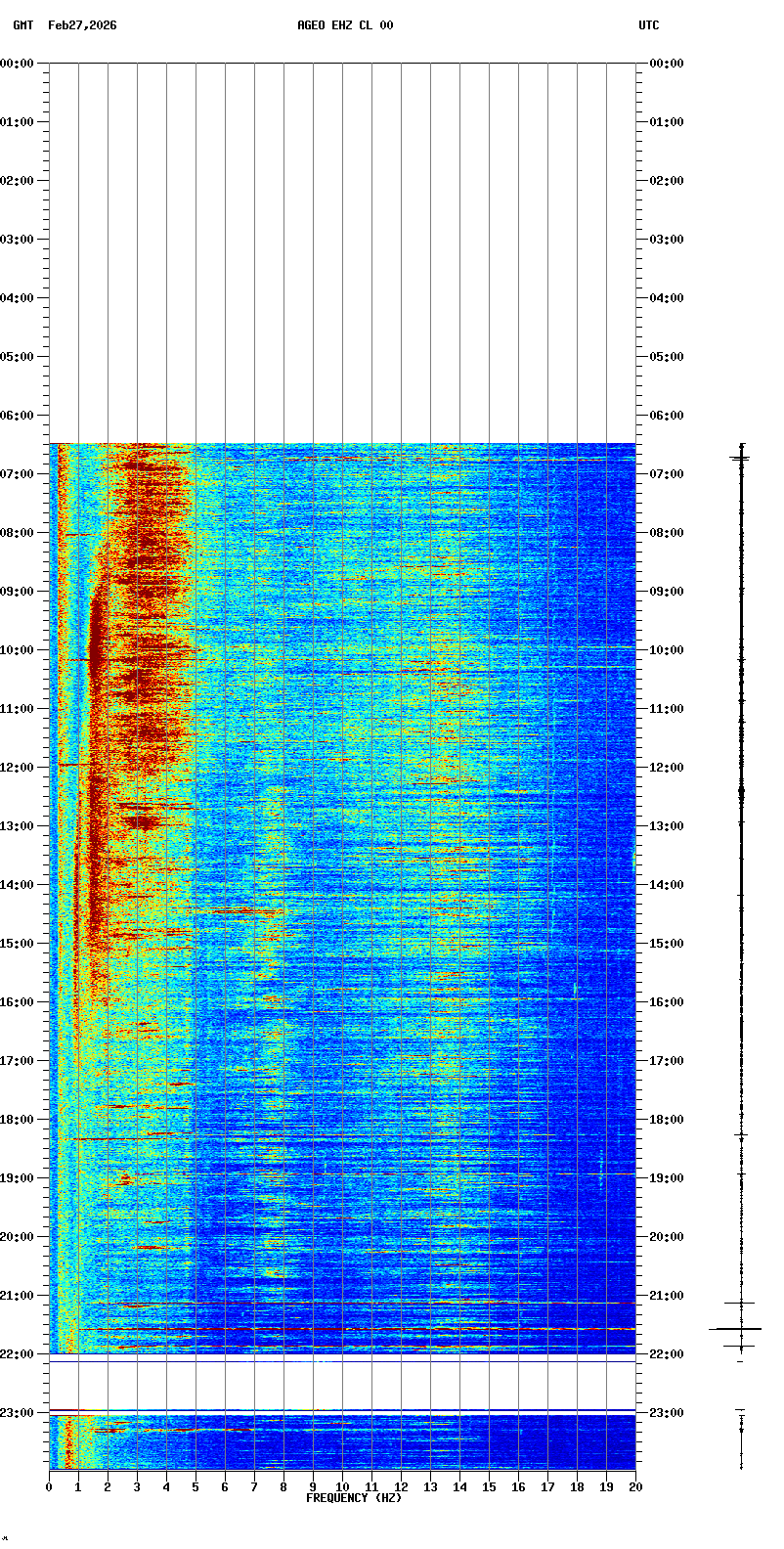Click the 5 tick on the frequency axis
Viewport: 784px width, 1549px height.
[x=196, y=1487]
